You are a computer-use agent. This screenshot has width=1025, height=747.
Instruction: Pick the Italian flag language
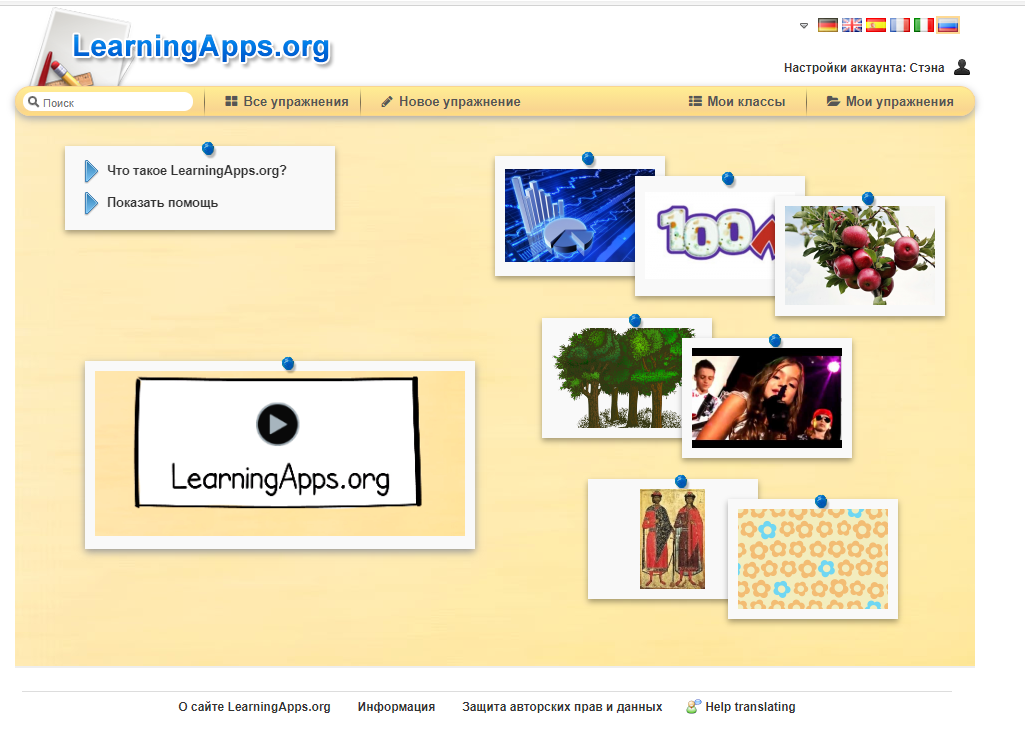[x=924, y=25]
